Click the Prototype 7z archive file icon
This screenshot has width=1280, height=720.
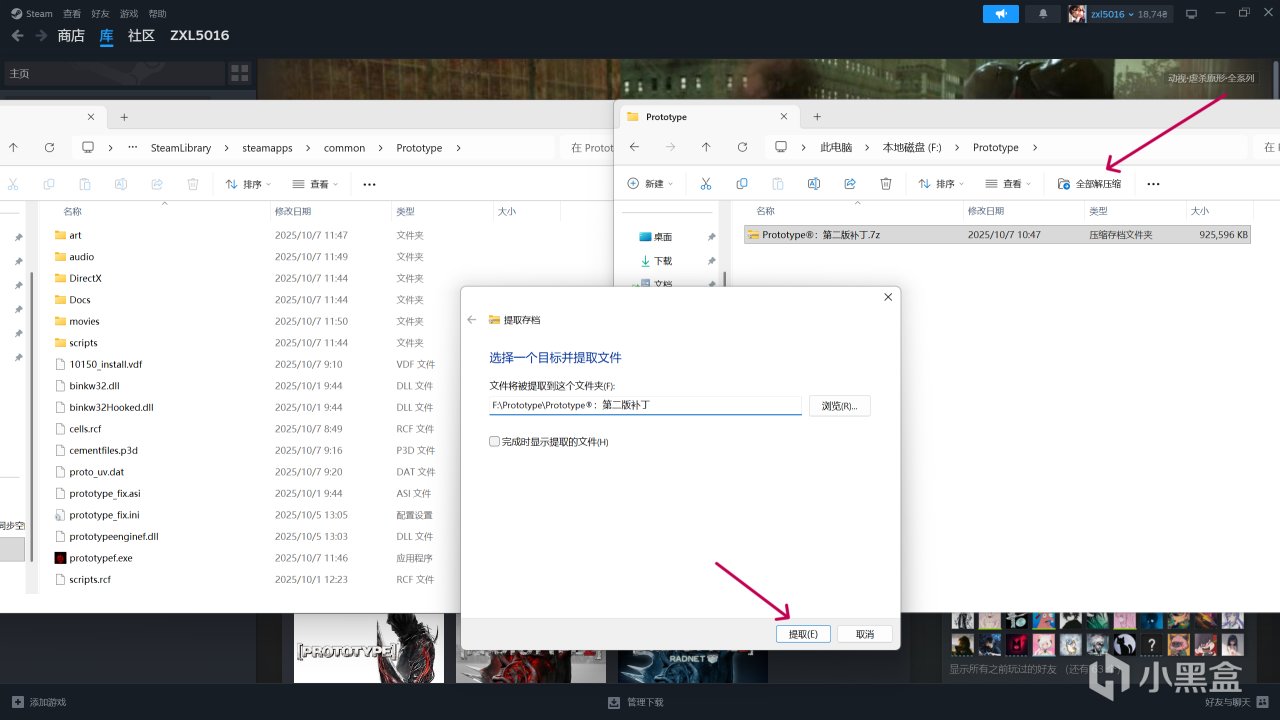pos(753,235)
